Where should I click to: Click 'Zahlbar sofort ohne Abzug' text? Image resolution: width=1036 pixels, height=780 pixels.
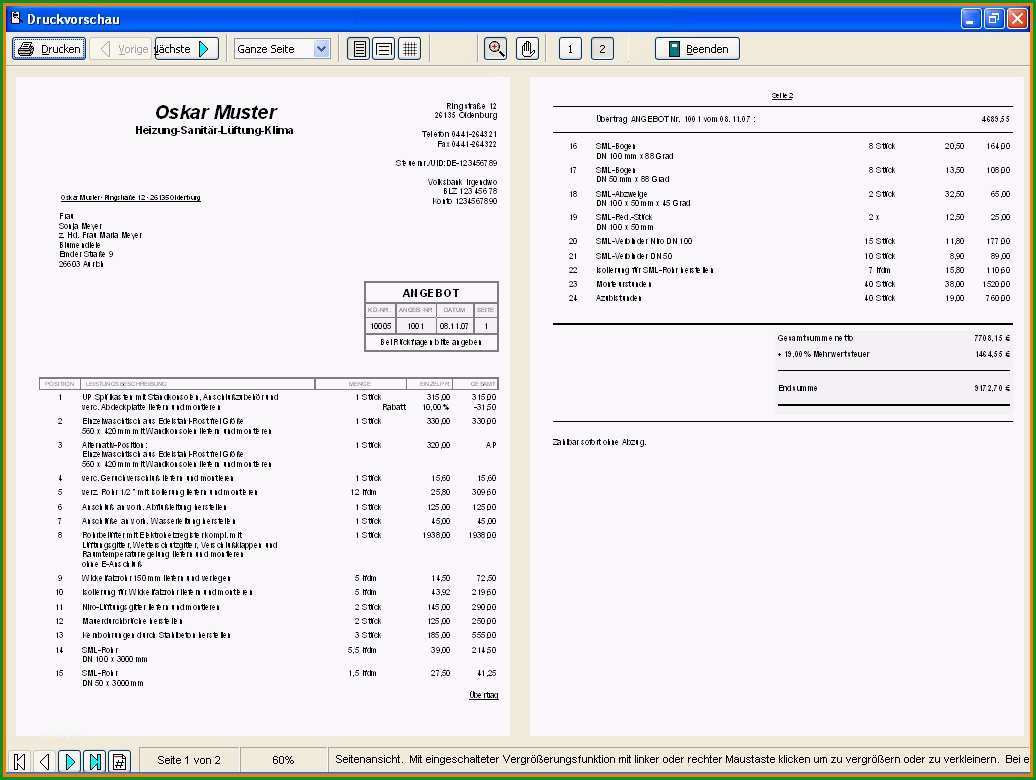click(x=599, y=442)
